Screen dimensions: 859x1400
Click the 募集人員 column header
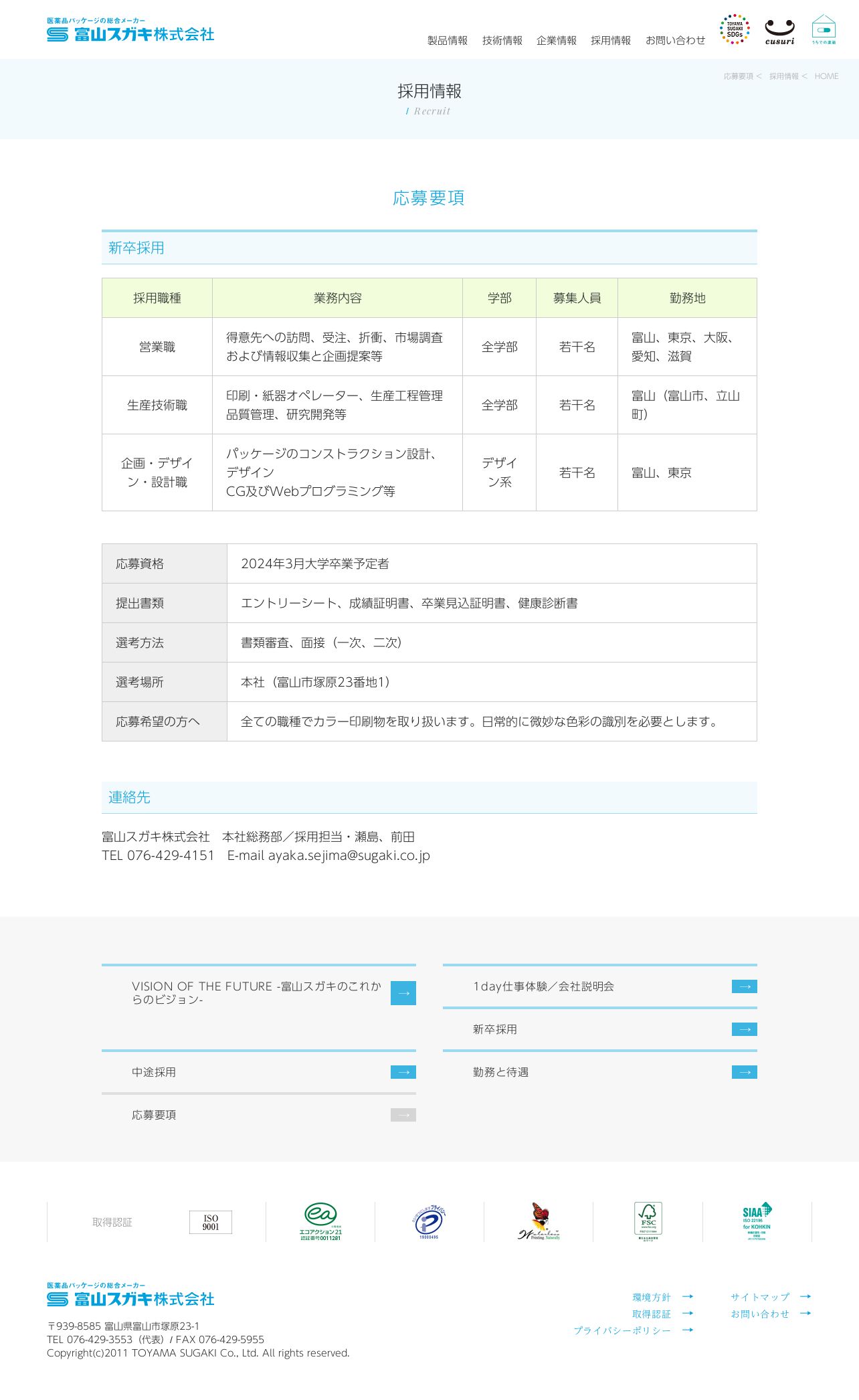(577, 298)
